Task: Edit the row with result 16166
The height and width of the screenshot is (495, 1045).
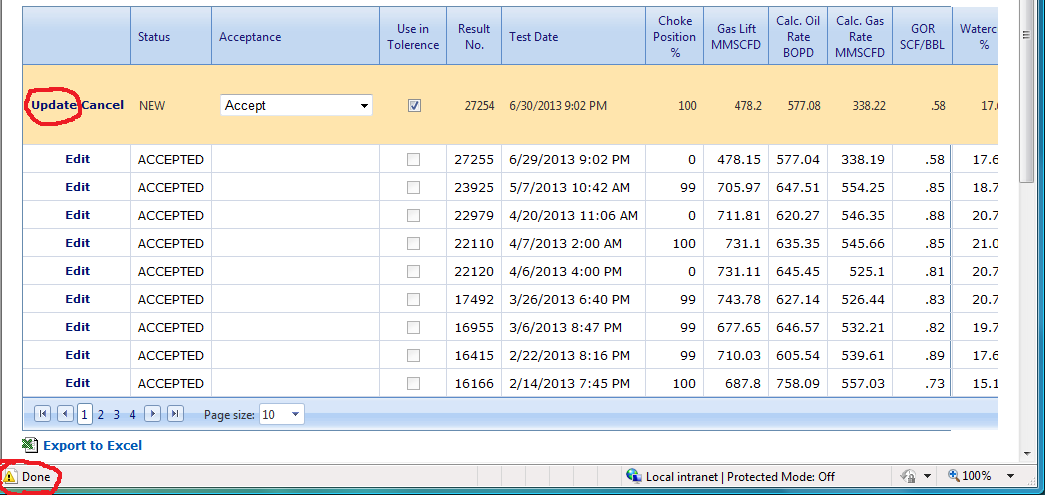Action: pyautogui.click(x=77, y=383)
